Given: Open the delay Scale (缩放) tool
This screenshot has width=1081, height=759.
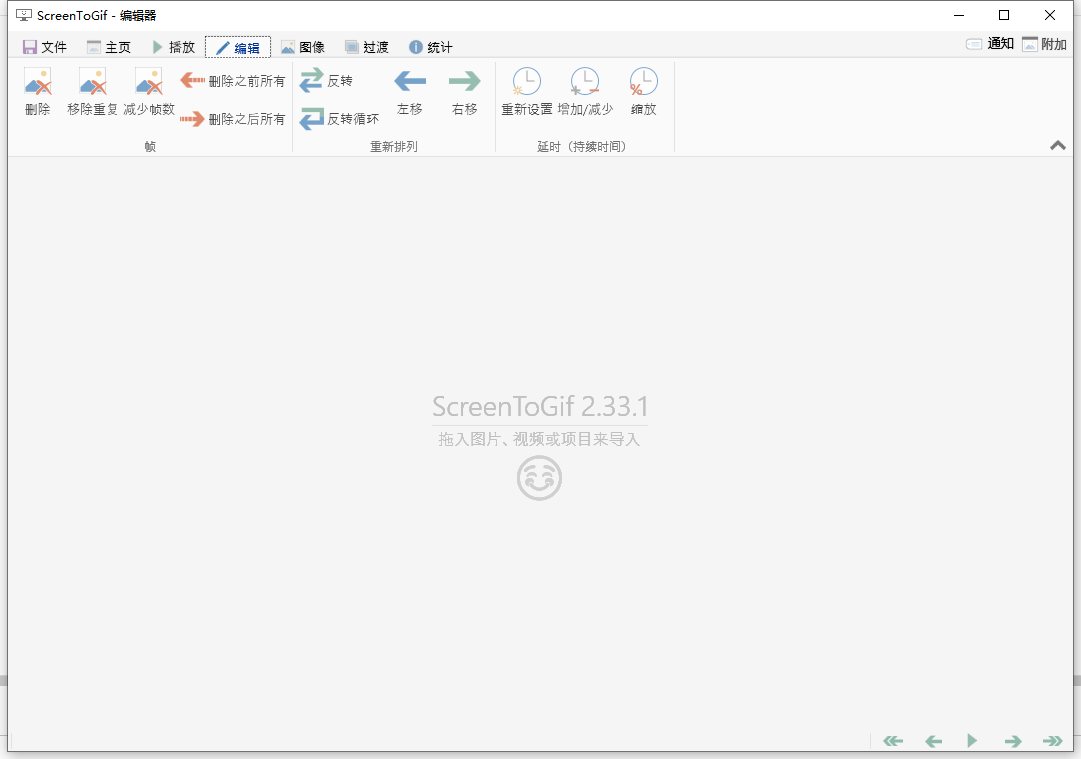Looking at the screenshot, I should click(643, 92).
